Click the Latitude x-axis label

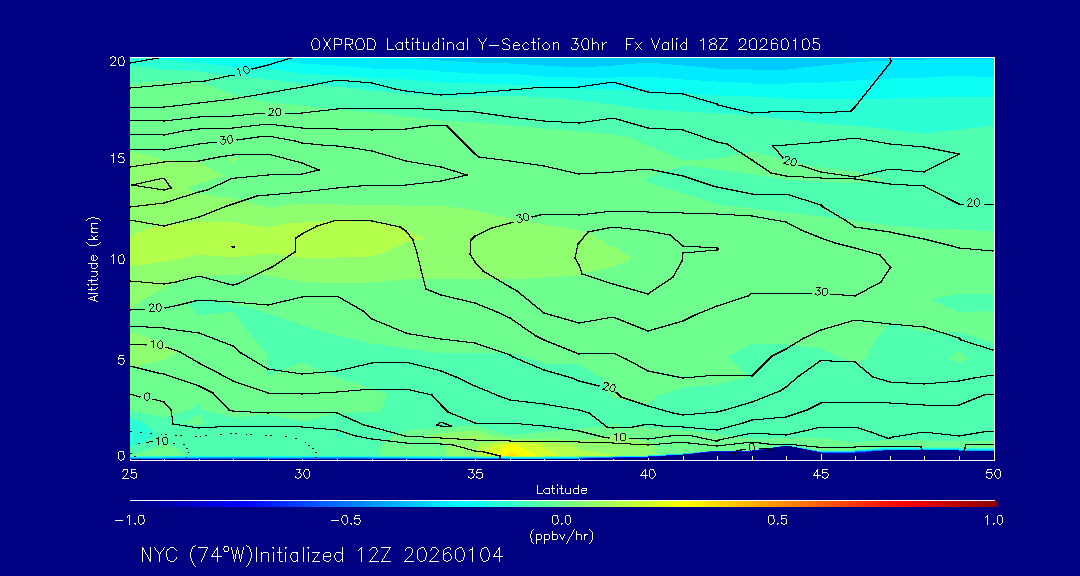click(x=561, y=489)
